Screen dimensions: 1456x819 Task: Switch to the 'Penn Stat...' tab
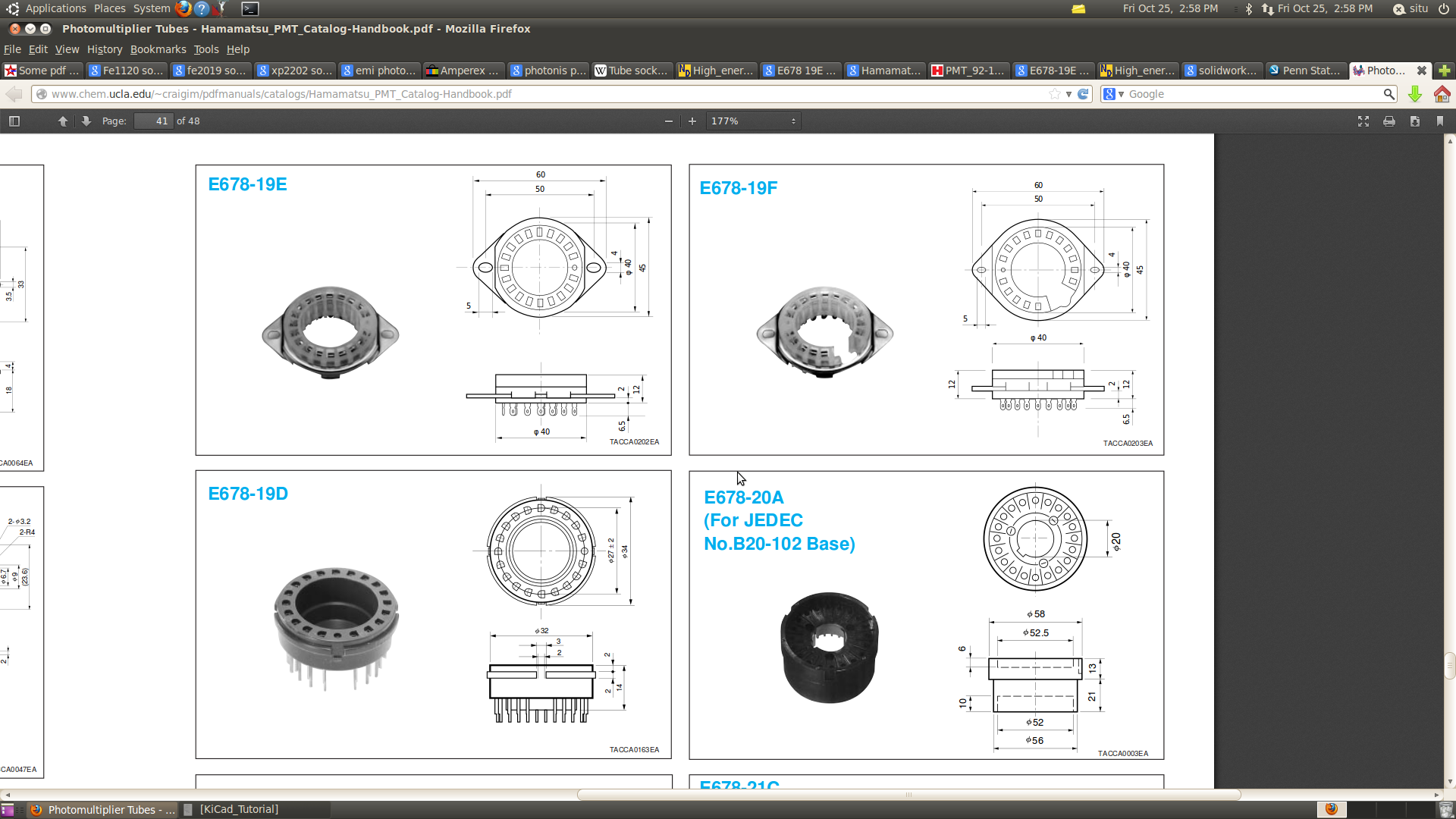pyautogui.click(x=1306, y=71)
